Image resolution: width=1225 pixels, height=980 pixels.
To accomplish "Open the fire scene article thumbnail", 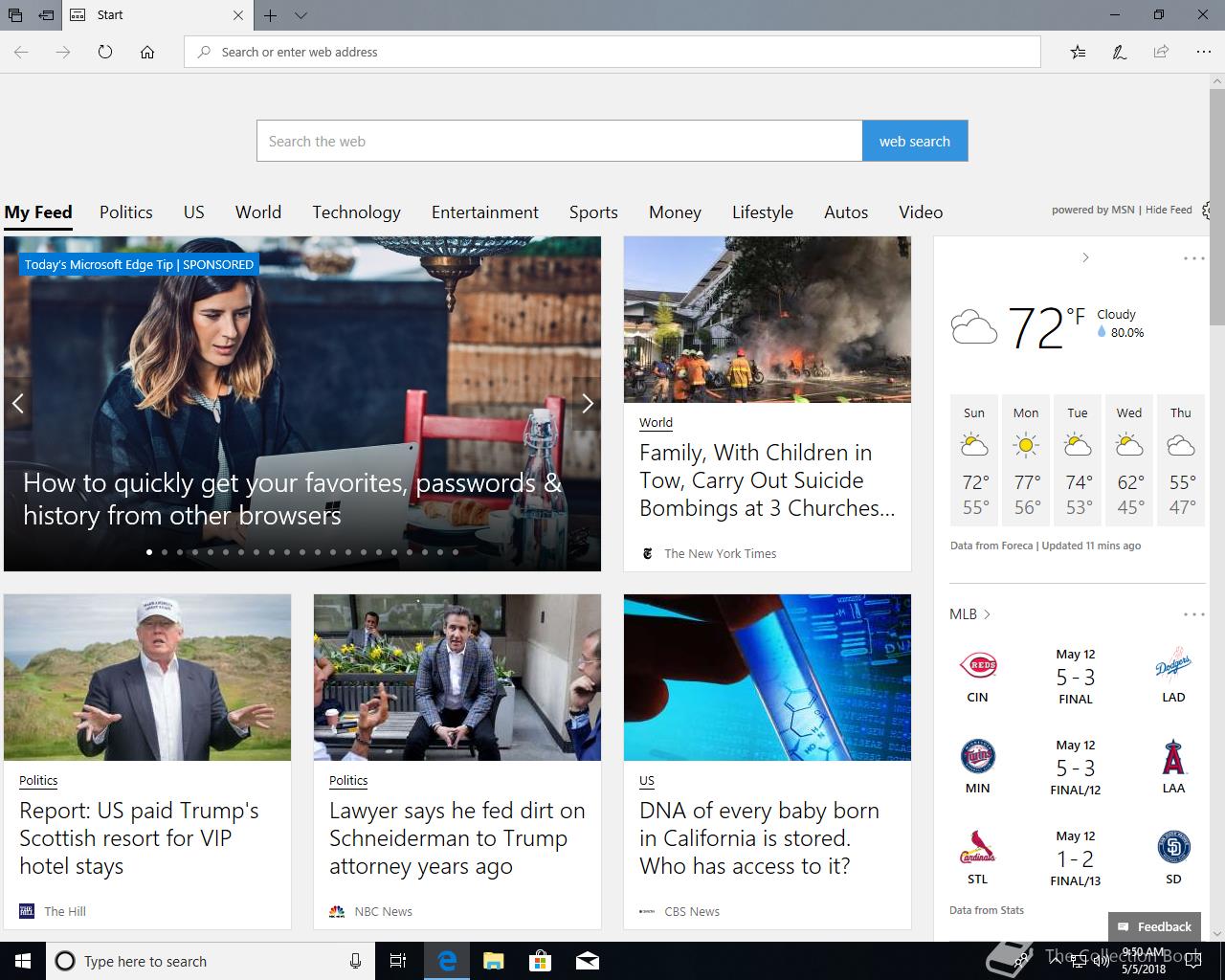I will [768, 320].
